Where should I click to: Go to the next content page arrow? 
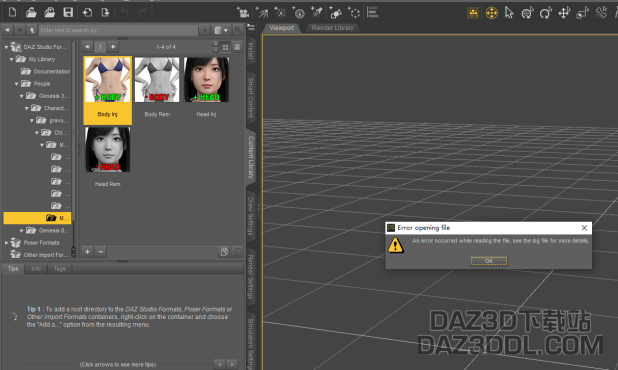pos(113,47)
